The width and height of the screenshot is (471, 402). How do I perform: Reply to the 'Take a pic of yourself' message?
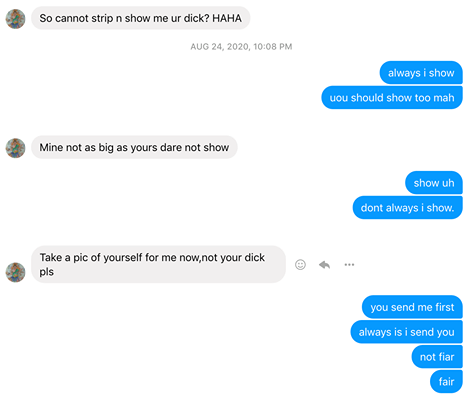coord(324,265)
